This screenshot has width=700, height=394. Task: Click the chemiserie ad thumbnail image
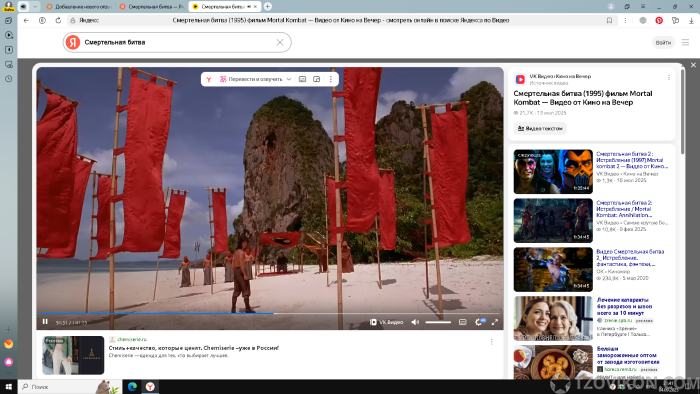[73, 355]
